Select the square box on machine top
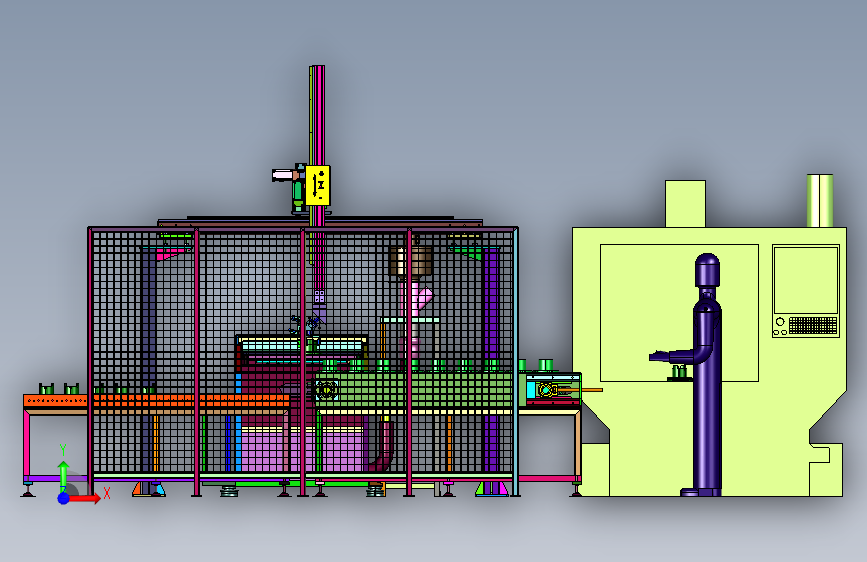Screen dimensions: 867x562 click(685, 204)
